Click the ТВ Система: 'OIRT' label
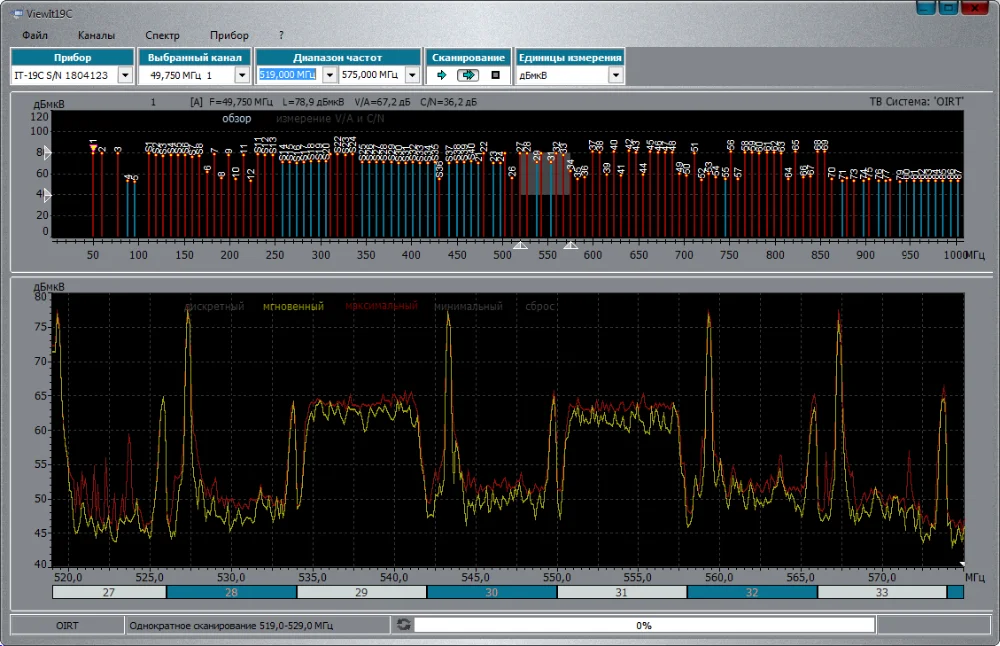Image resolution: width=1000 pixels, height=646 pixels. 916,101
